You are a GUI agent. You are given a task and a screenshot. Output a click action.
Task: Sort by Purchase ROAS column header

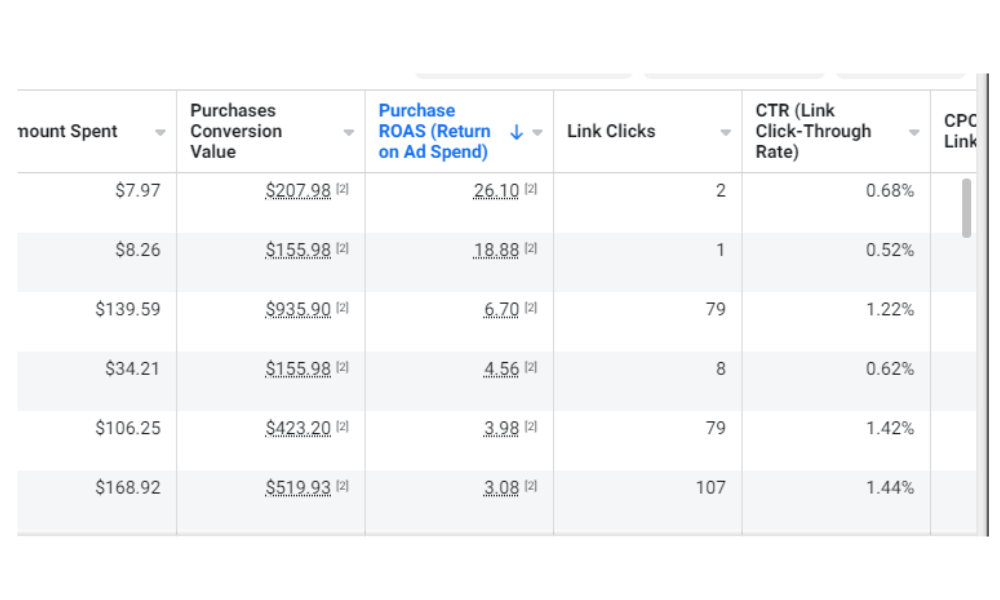(434, 131)
